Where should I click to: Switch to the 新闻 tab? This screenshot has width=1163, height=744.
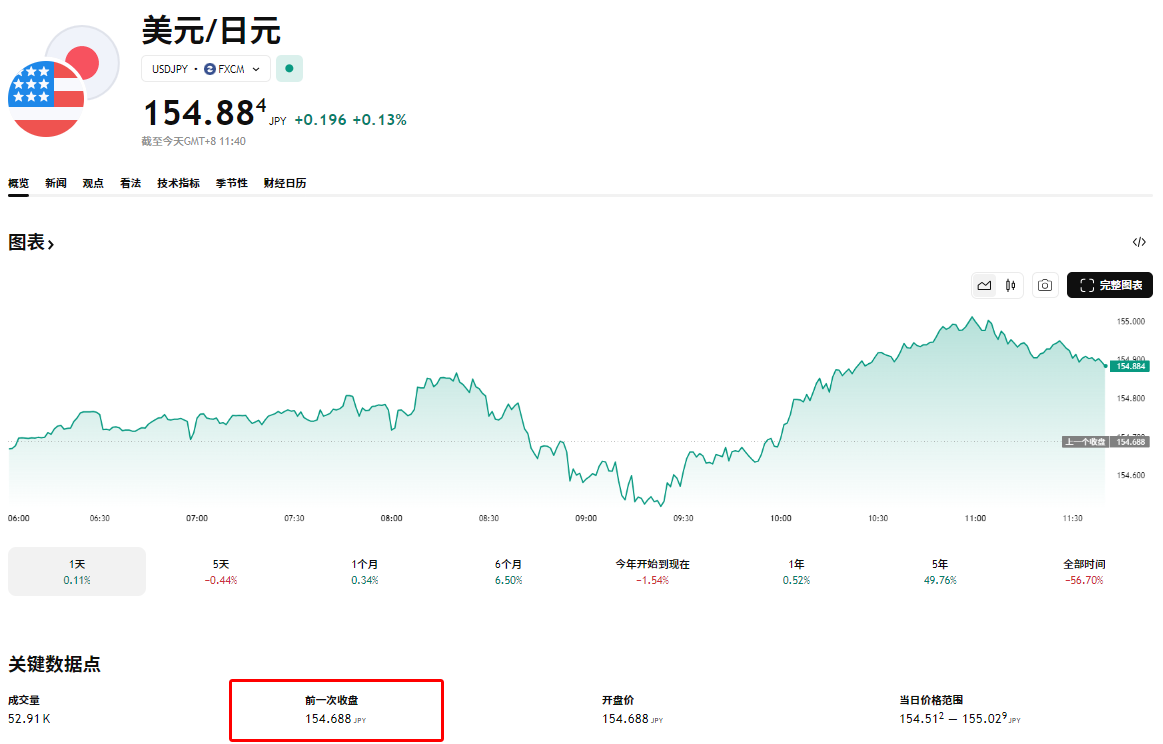[55, 183]
